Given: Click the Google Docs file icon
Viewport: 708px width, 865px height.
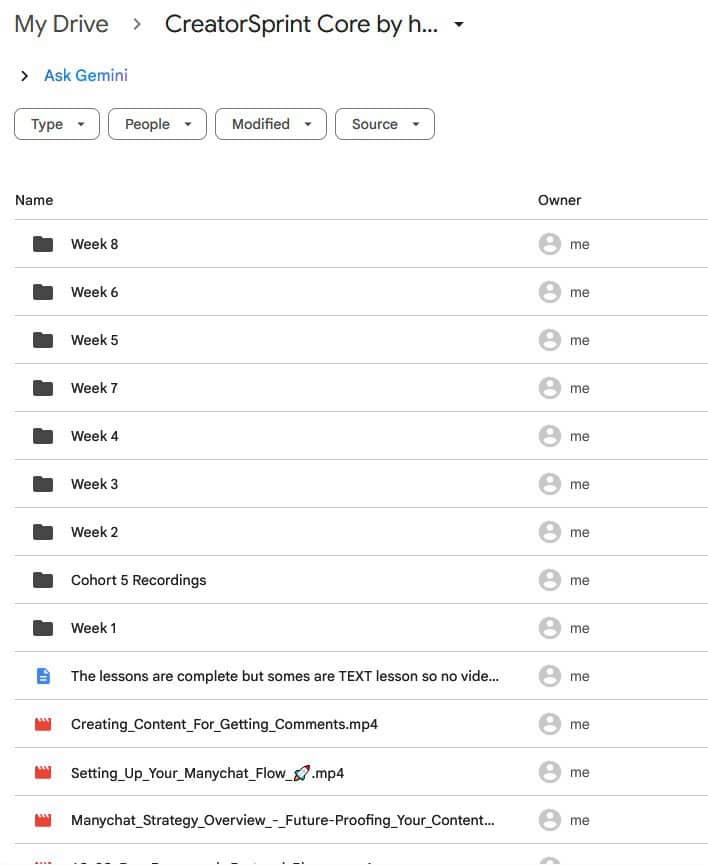Looking at the screenshot, I should coord(42,676).
